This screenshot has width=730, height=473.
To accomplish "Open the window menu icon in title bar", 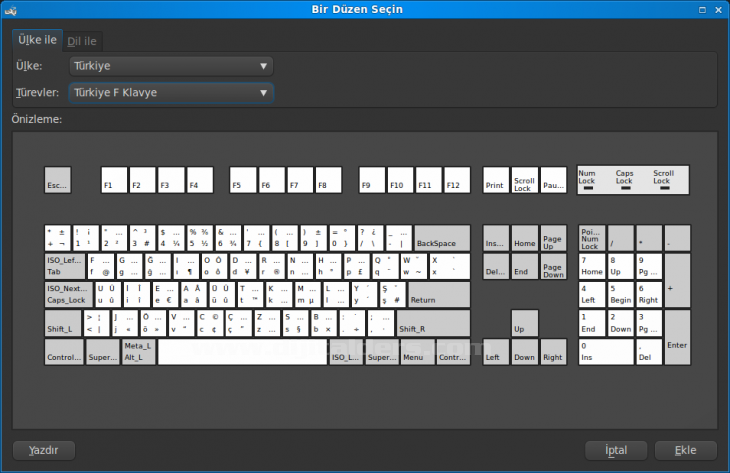I will [12, 10].
